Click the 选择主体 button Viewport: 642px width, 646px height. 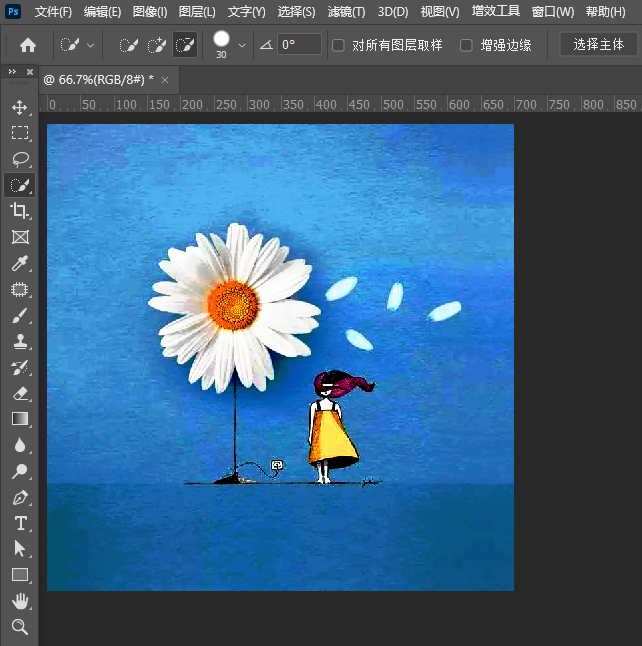(598, 44)
